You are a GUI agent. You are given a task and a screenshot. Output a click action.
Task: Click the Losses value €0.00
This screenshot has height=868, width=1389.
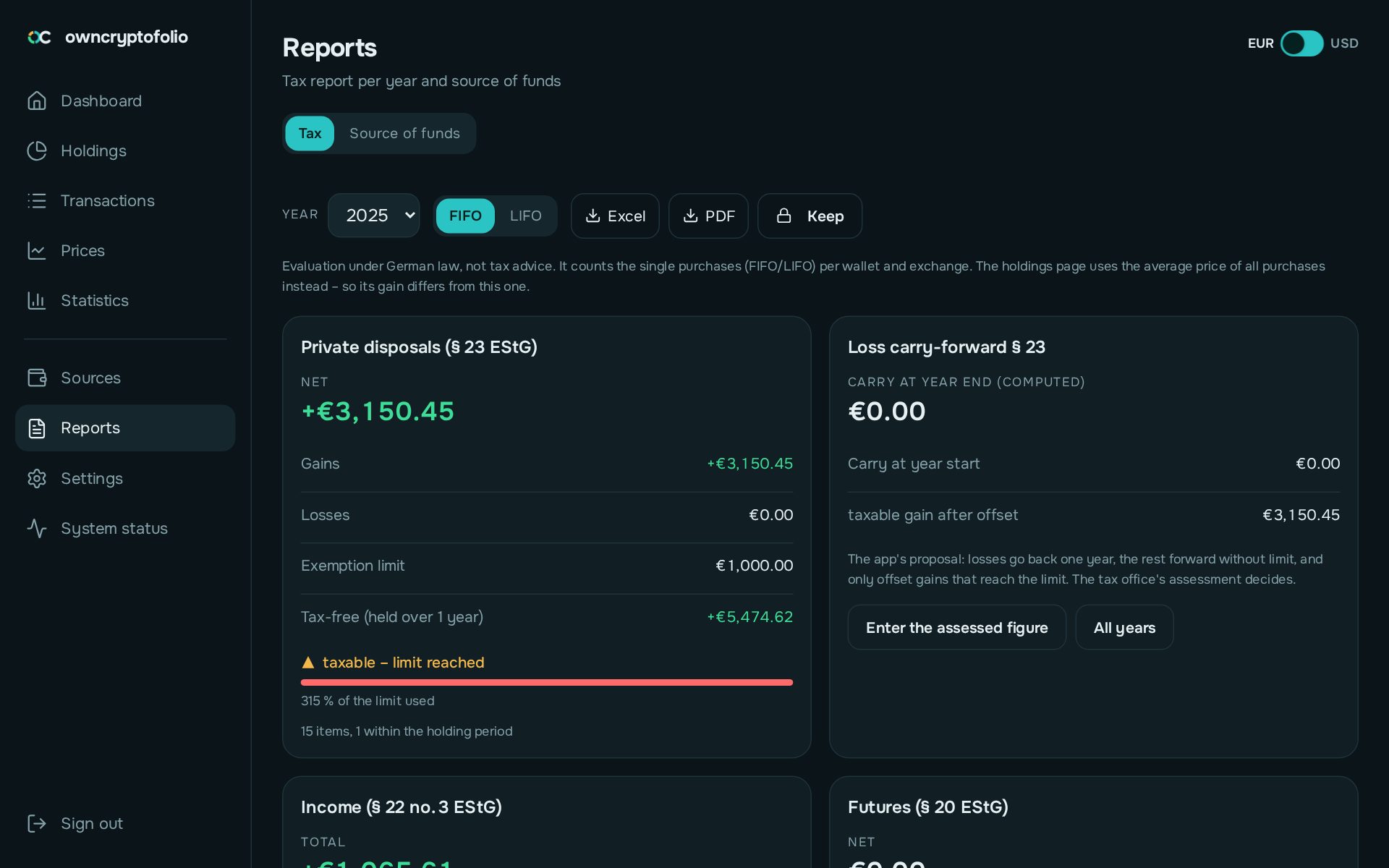coord(770,515)
